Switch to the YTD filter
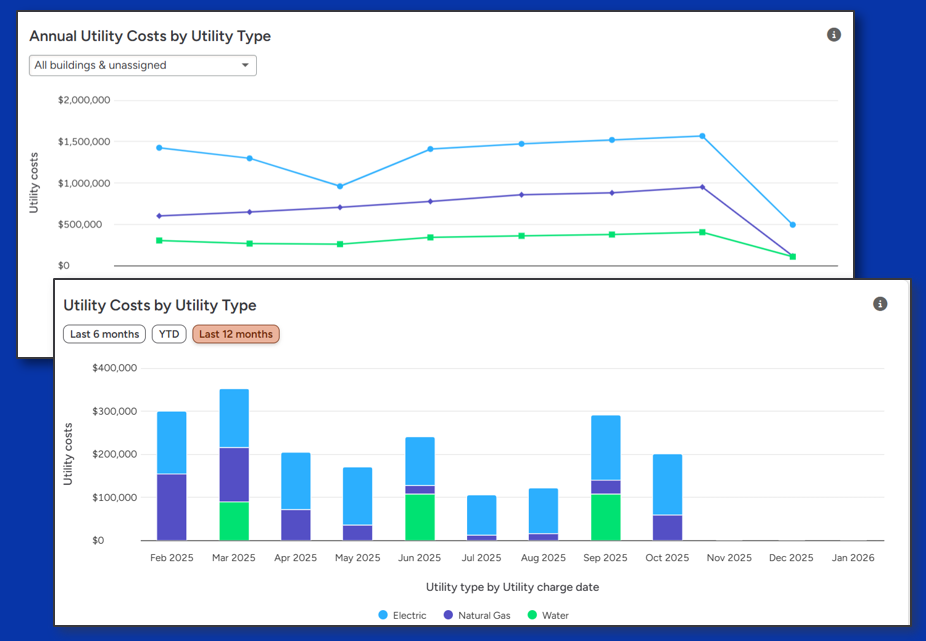Image resolution: width=926 pixels, height=641 pixels. point(168,334)
